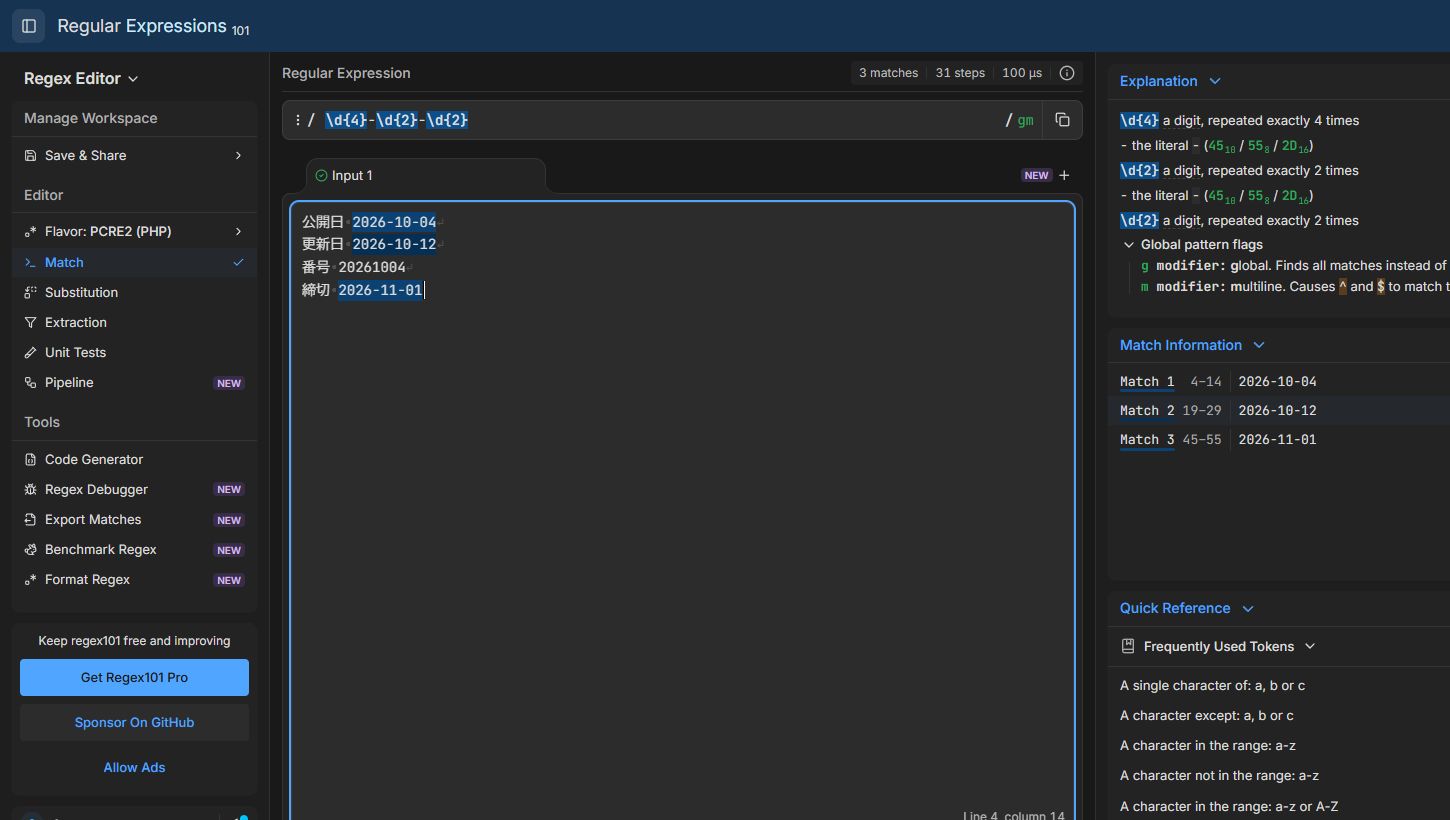The width and height of the screenshot is (1450, 820).
Task: Click the Substitution mode icon
Action: click(30, 293)
